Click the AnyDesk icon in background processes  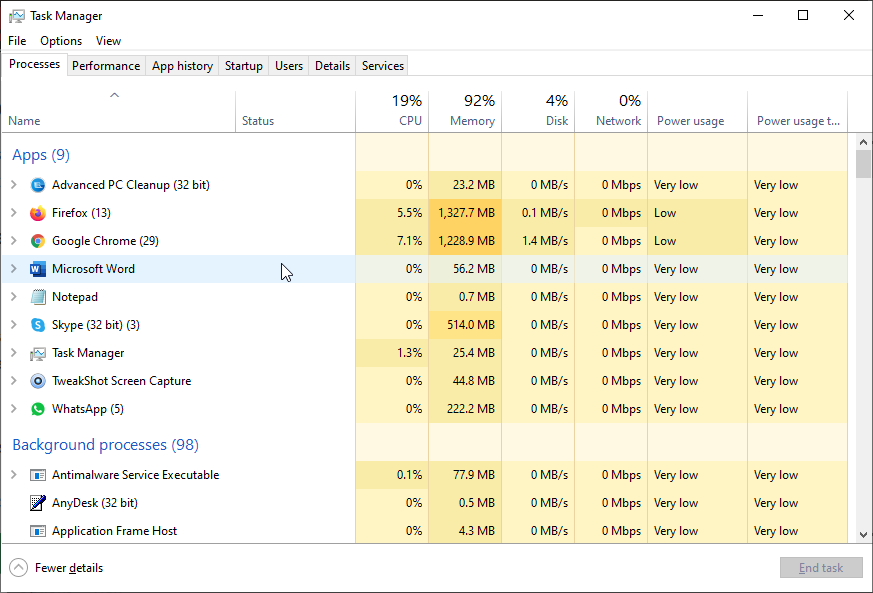click(38, 503)
